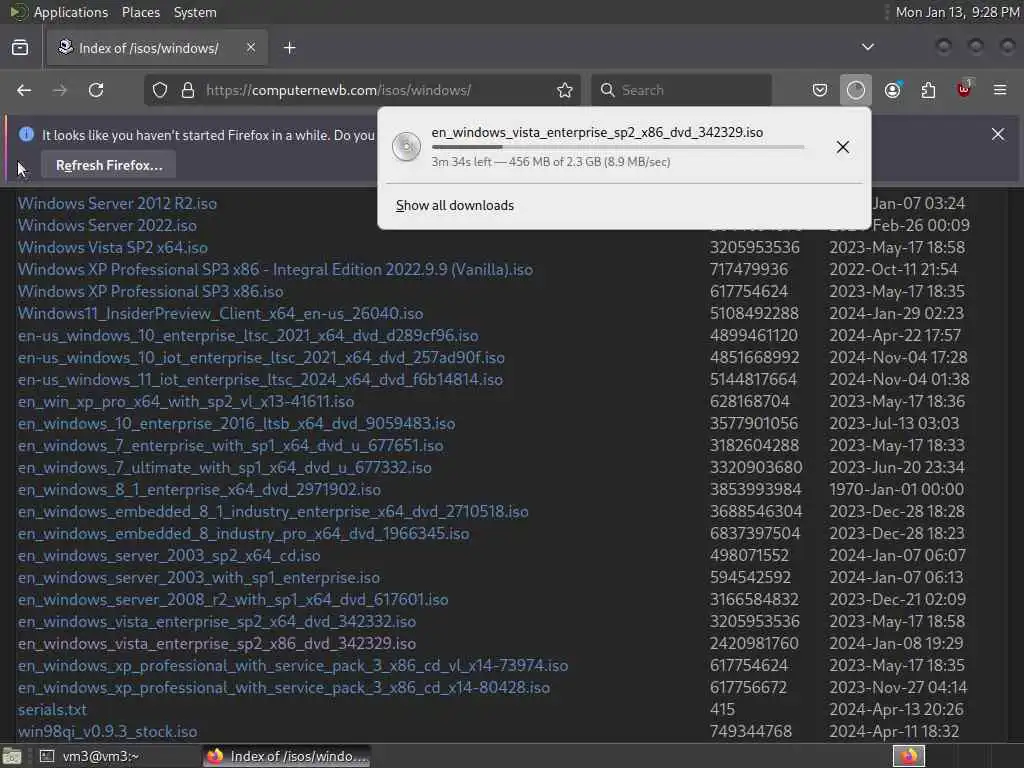Image resolution: width=1024 pixels, height=768 pixels.
Task: Toggle the downloads panel button
Action: [856, 90]
